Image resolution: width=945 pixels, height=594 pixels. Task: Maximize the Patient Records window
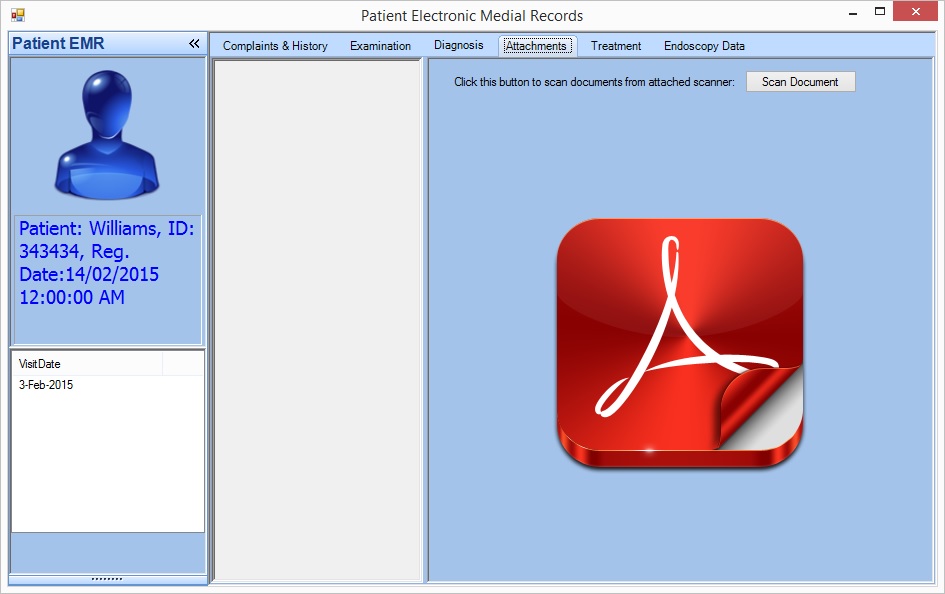(x=880, y=12)
